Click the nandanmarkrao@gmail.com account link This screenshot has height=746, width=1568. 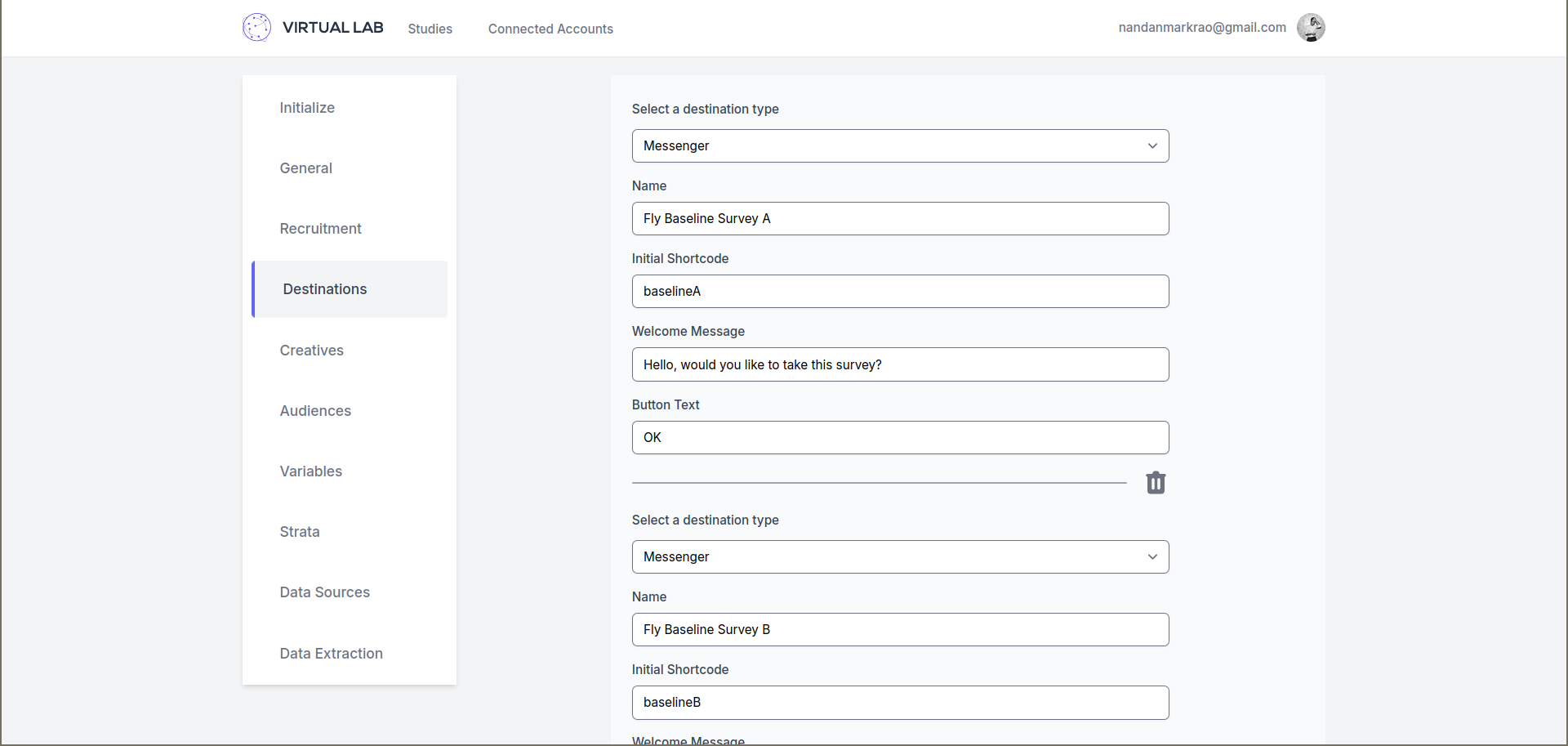[1202, 27]
